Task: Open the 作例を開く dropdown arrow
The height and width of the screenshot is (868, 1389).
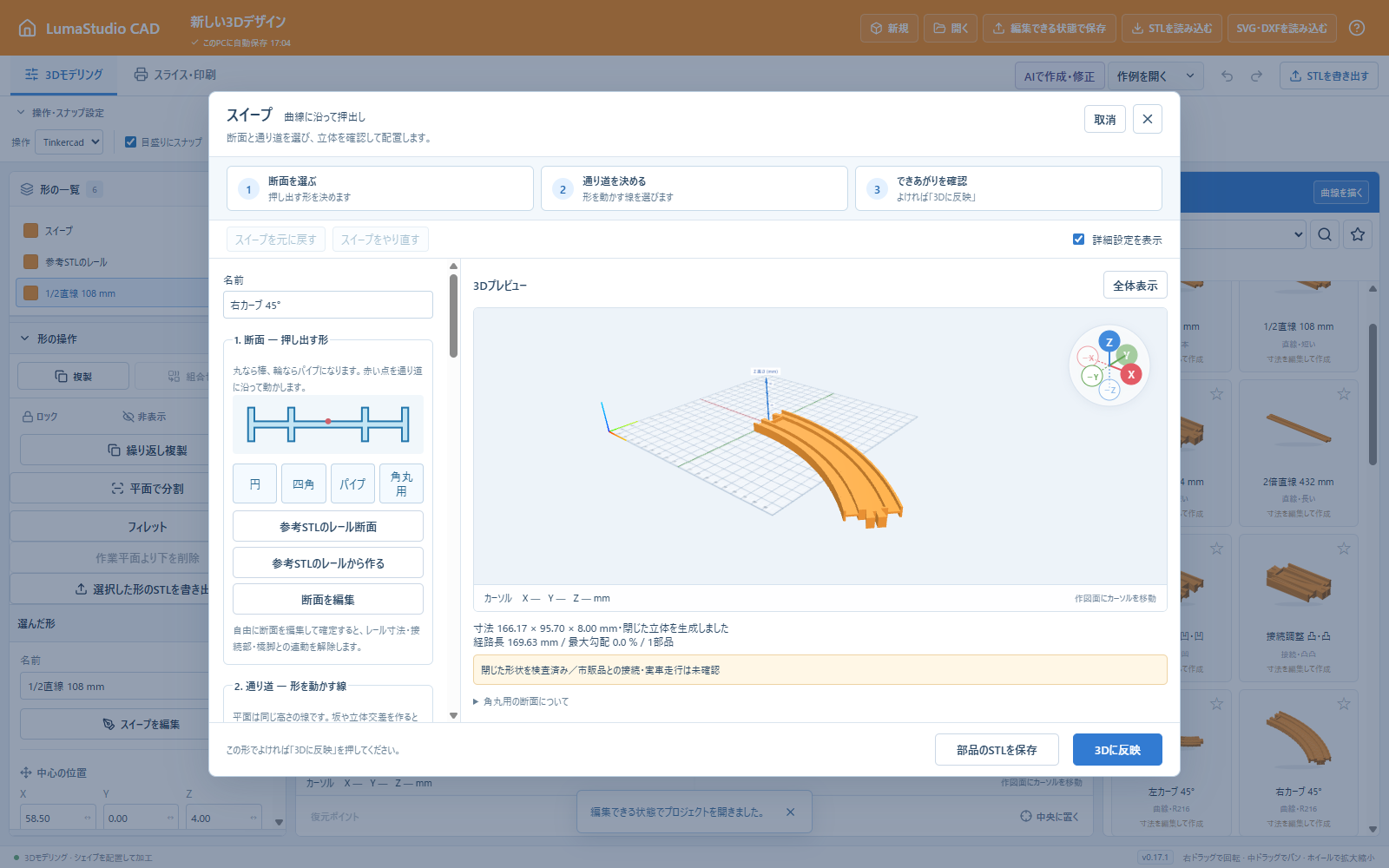Action: [x=1189, y=76]
